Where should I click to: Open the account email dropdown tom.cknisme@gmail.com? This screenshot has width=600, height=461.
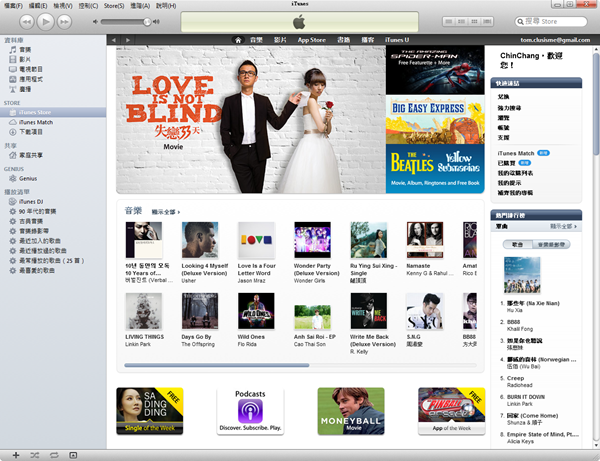coord(535,40)
